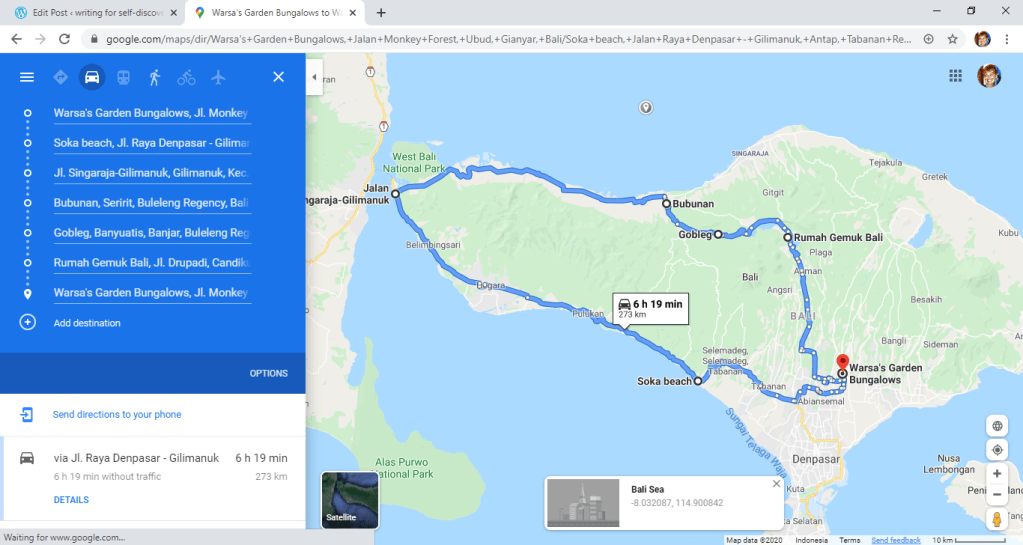Click Send directions to your phone

[117, 414]
